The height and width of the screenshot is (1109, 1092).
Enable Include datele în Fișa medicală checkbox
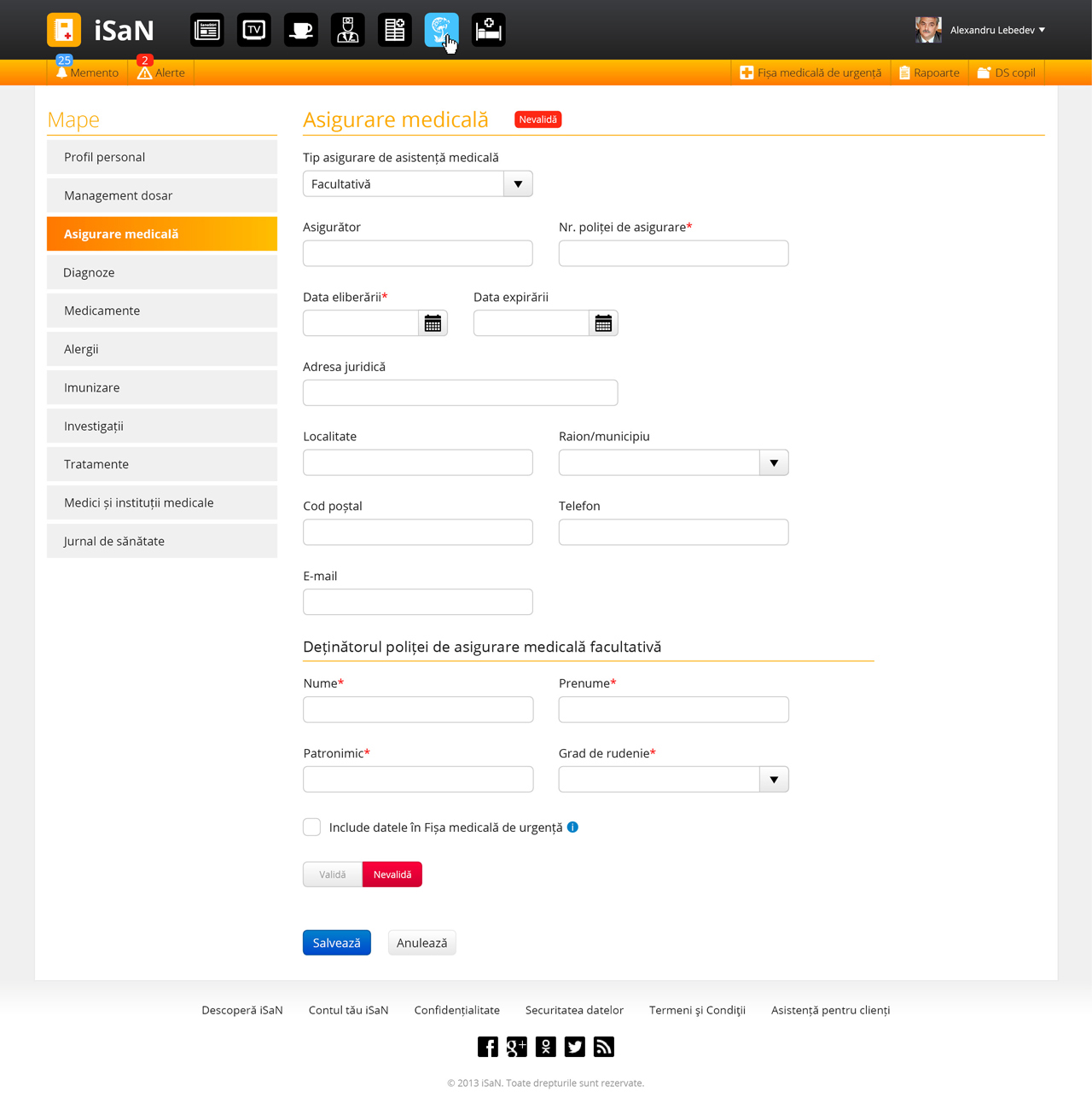(312, 827)
